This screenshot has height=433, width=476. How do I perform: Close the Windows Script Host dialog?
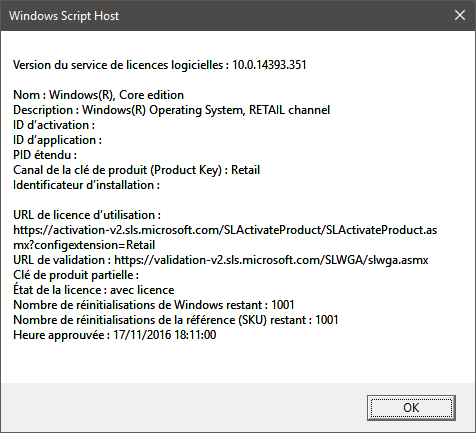pyautogui.click(x=460, y=15)
